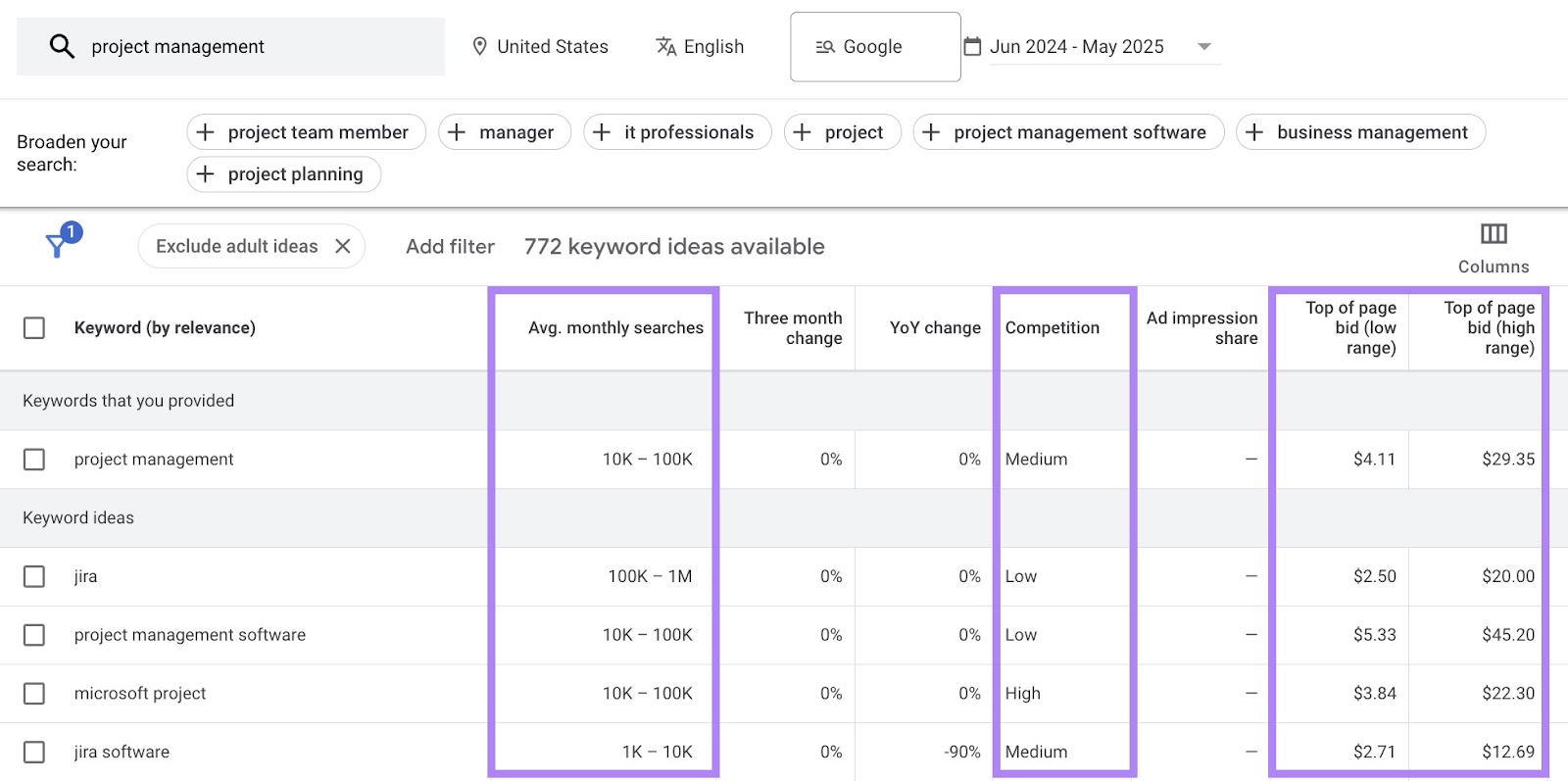This screenshot has width=1568, height=781.
Task: Add 'project planning' suggestion chip
Action: 283,174
